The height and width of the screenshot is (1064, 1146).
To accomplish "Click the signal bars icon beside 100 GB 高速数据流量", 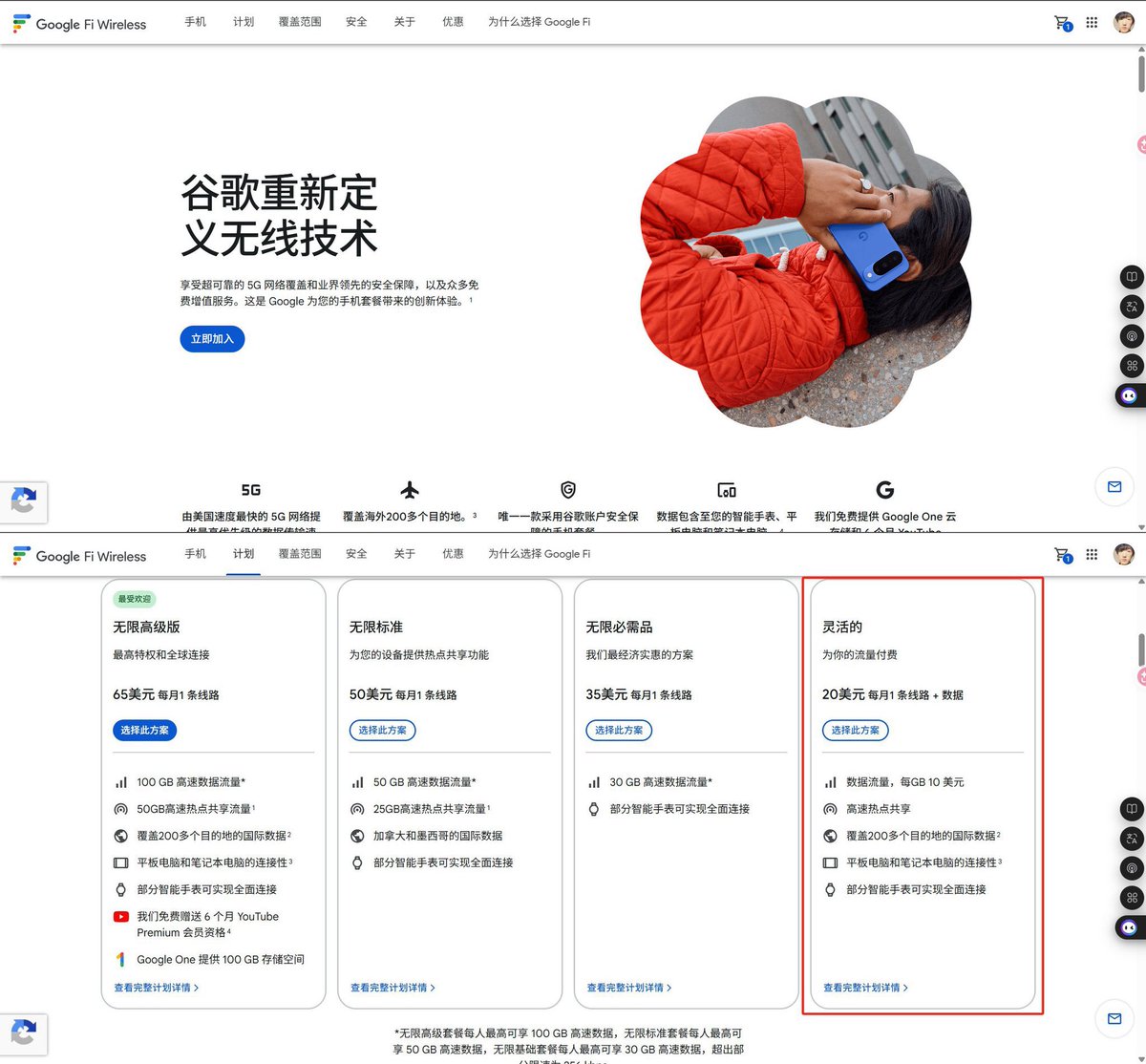I will (121, 782).
